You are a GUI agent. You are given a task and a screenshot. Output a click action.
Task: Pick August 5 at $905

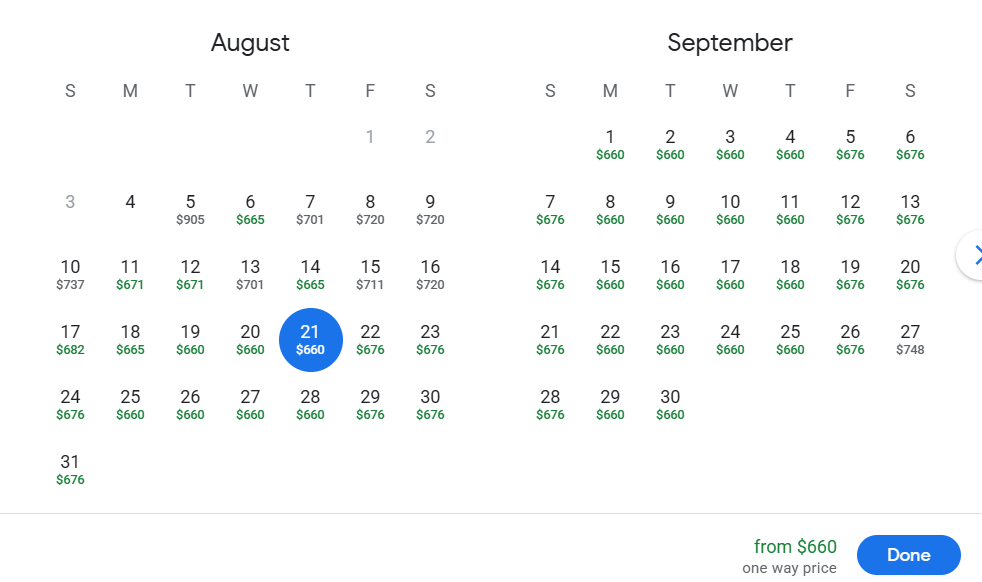(x=190, y=209)
